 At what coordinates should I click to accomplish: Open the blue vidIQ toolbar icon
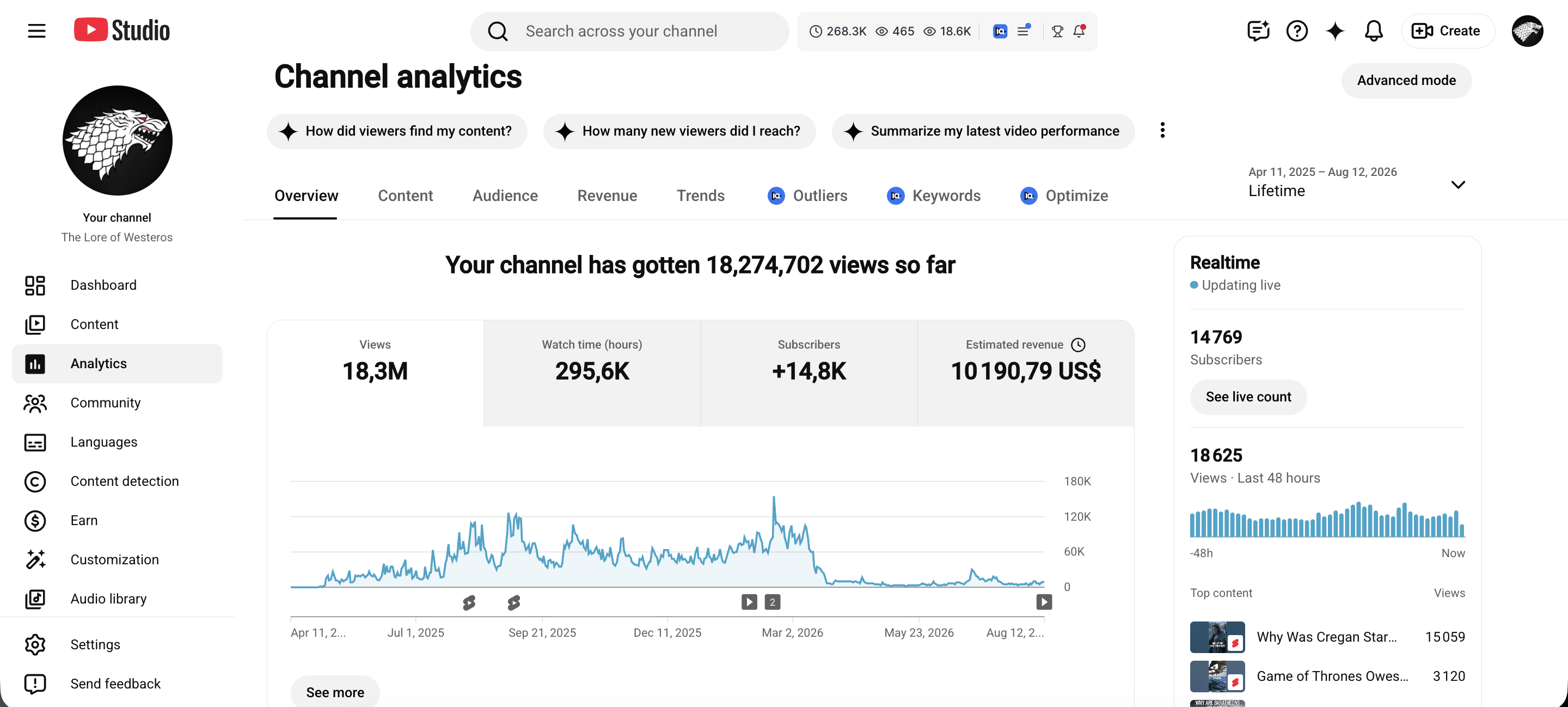click(1000, 31)
